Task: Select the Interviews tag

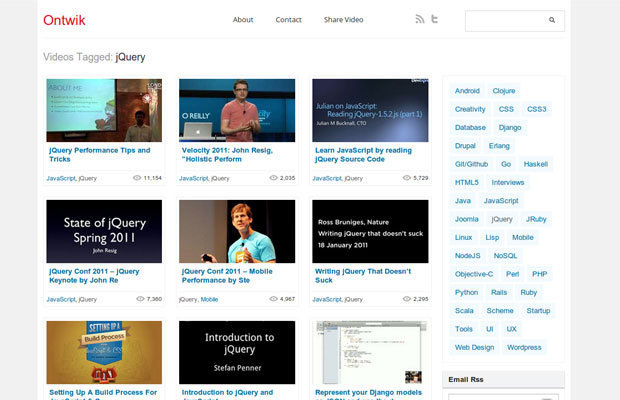Action: pos(508,182)
